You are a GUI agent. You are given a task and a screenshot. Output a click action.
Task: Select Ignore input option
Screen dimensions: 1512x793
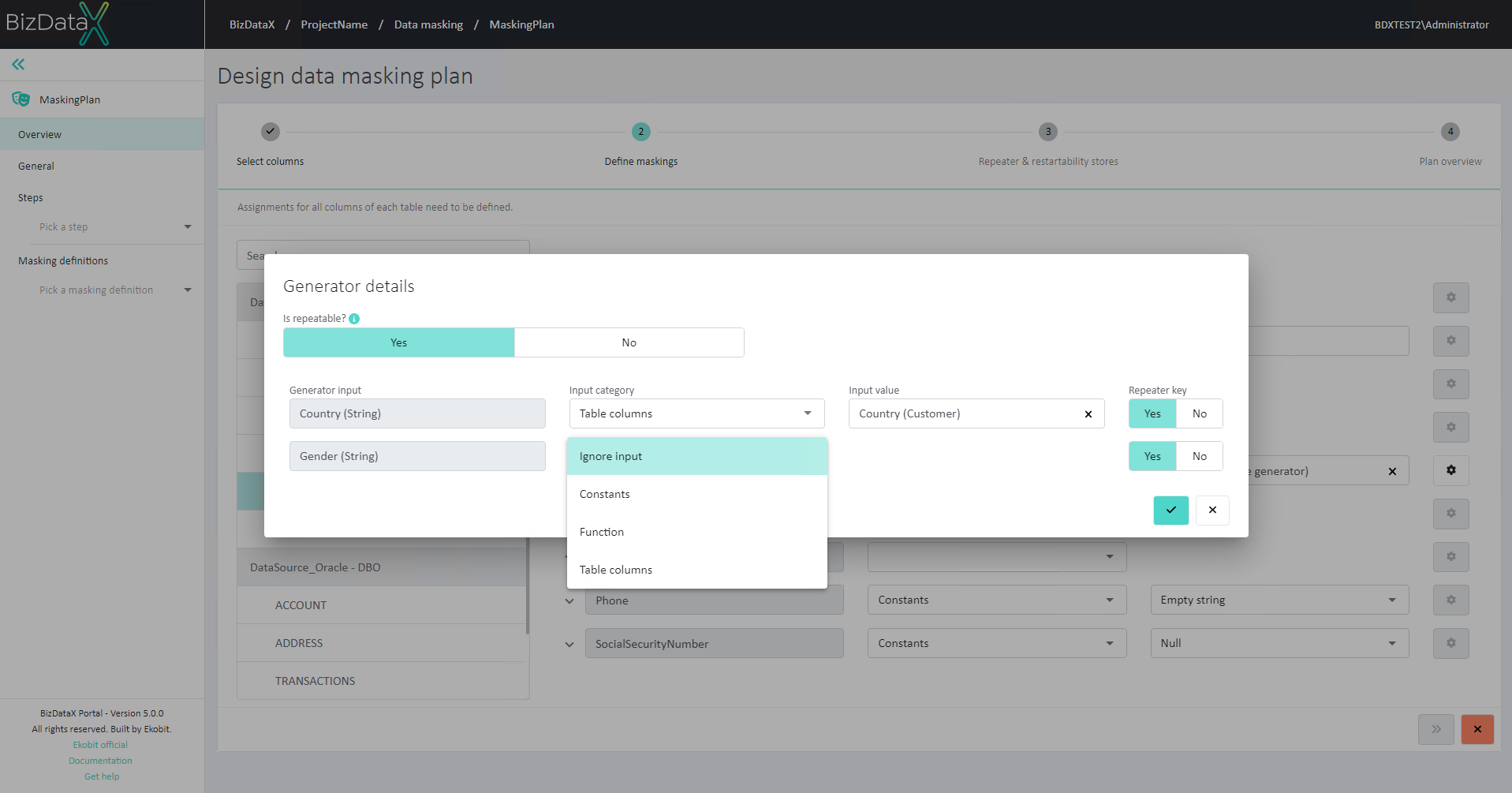[x=697, y=456]
